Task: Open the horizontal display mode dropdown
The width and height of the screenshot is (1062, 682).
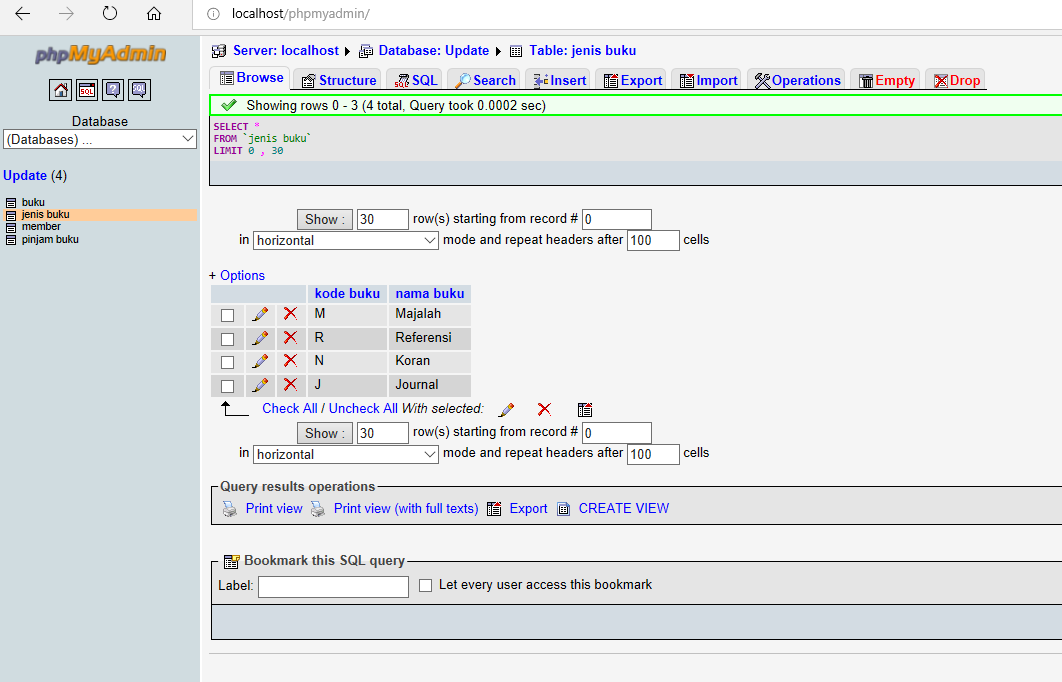Action: click(345, 240)
